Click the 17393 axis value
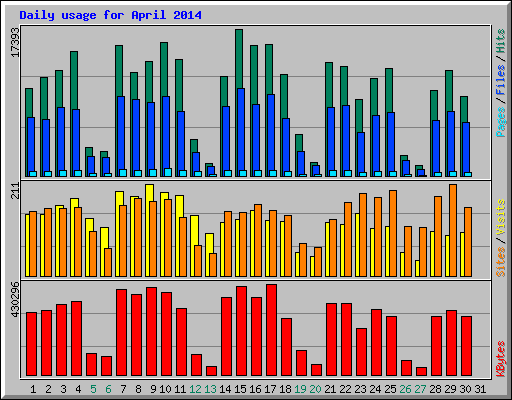The height and width of the screenshot is (400, 512). 15,42
